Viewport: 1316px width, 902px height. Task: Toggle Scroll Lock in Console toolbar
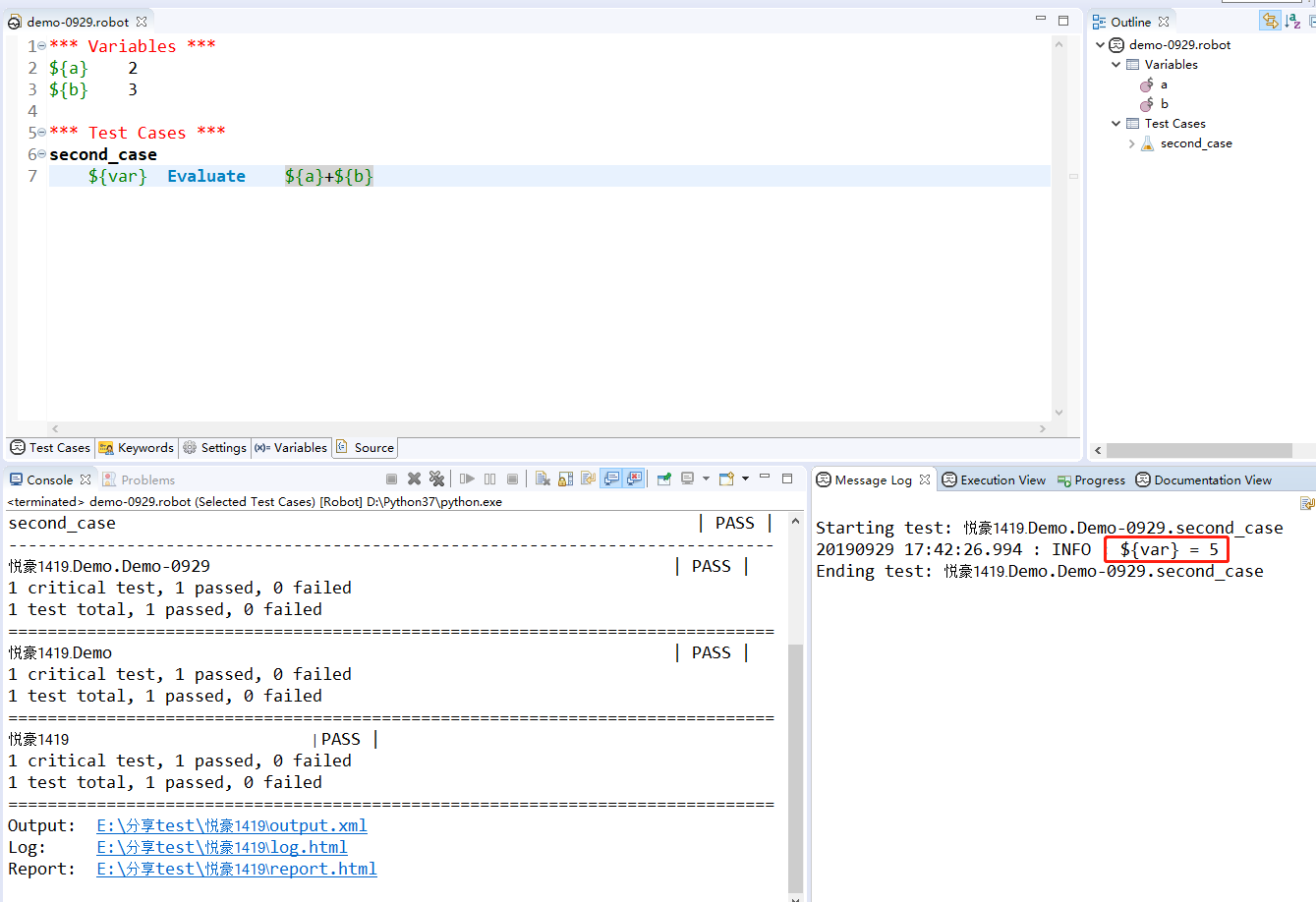565,479
